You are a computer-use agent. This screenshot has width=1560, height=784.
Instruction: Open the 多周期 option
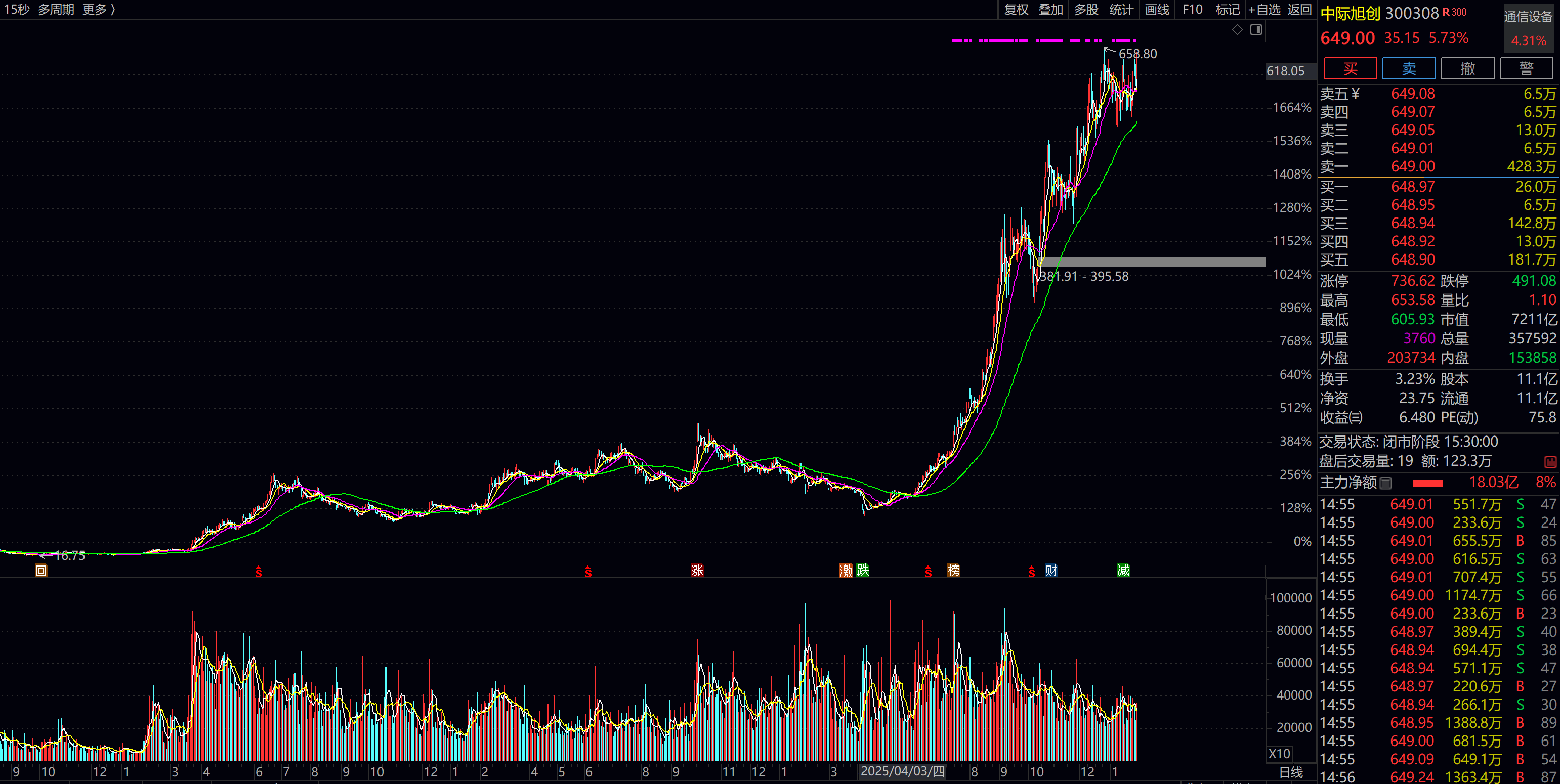[56, 10]
